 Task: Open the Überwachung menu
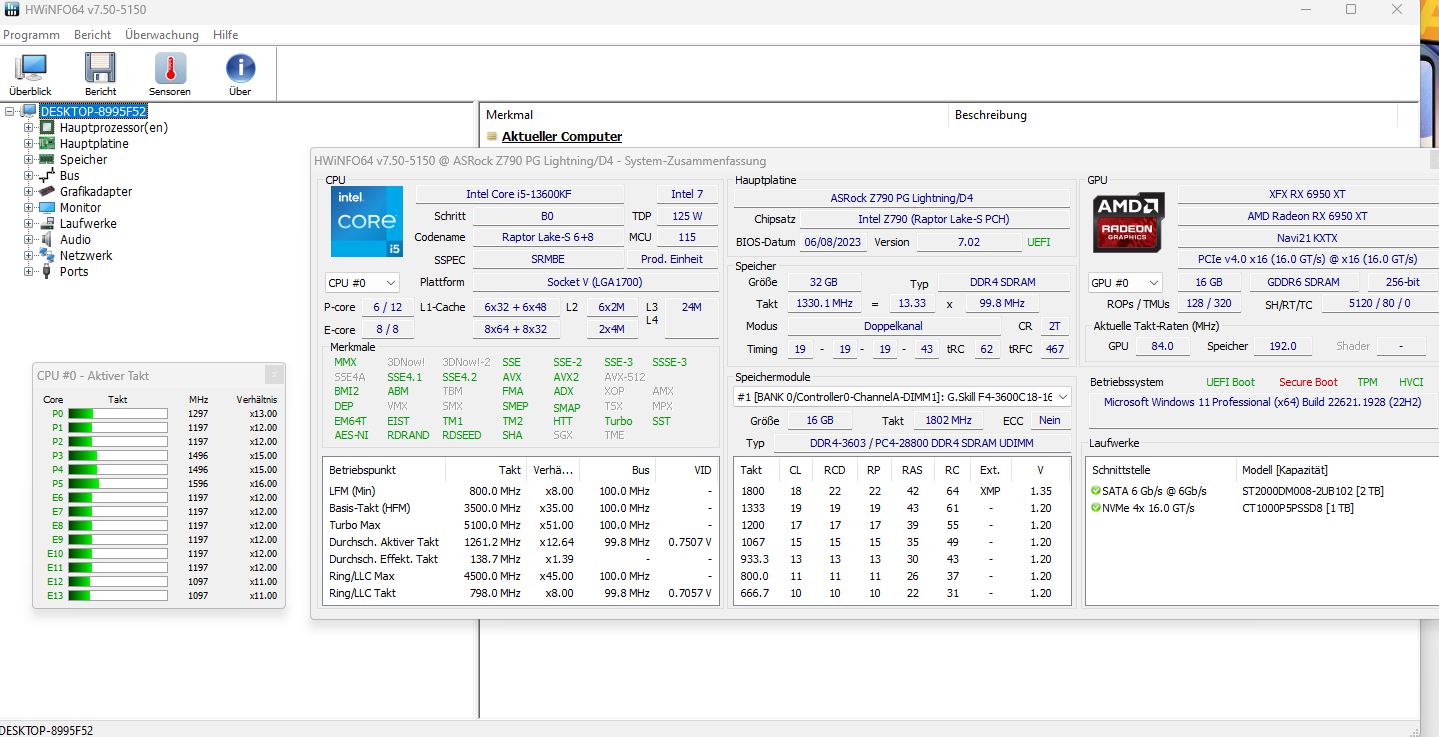[162, 35]
